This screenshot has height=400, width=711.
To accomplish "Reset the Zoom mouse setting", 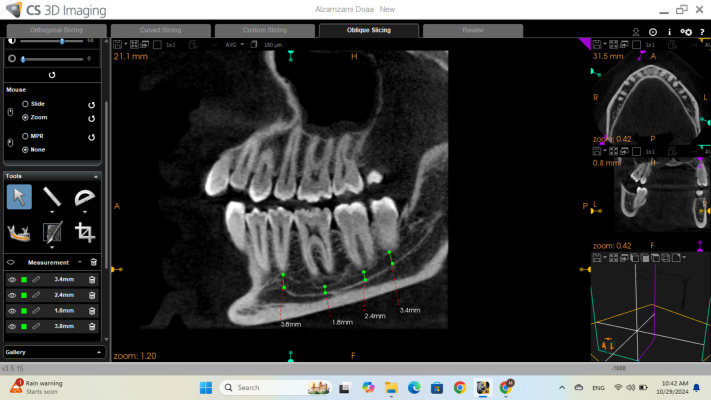I will pyautogui.click(x=92, y=118).
